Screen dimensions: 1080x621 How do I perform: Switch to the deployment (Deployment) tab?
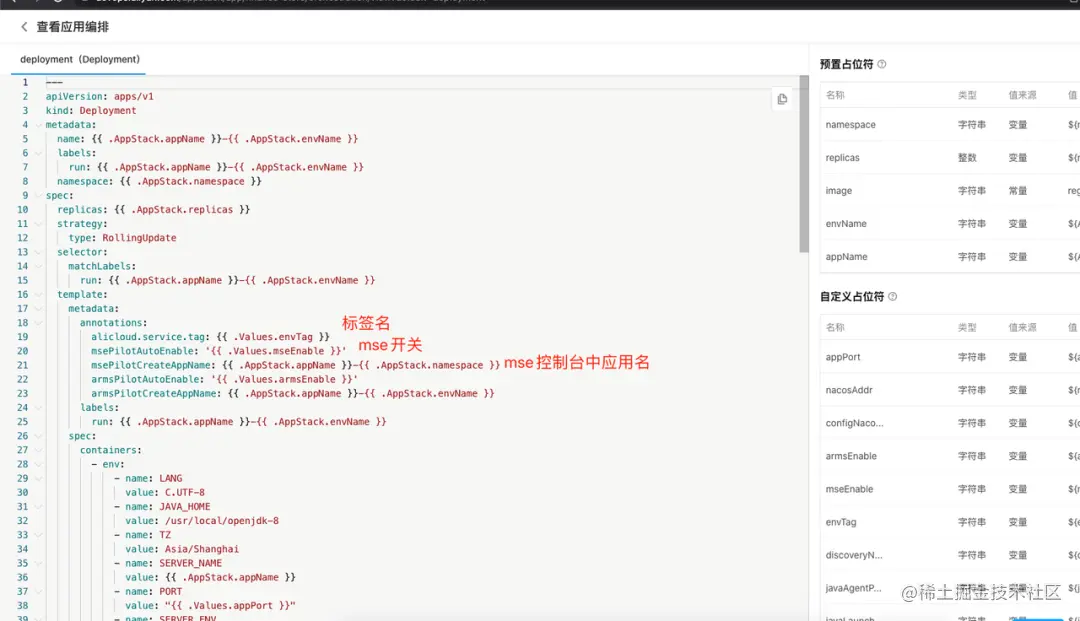(80, 59)
